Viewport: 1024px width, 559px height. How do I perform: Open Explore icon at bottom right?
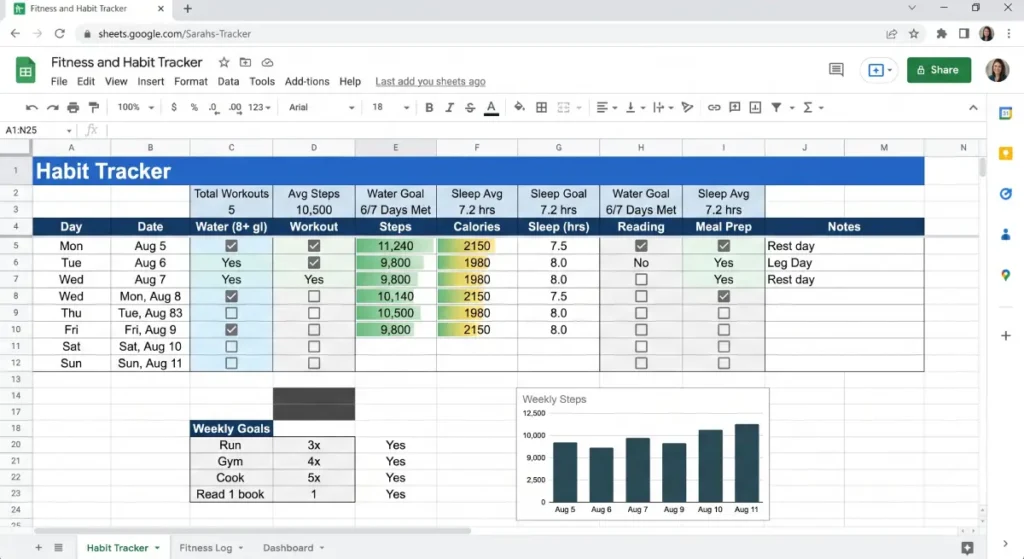[967, 549]
